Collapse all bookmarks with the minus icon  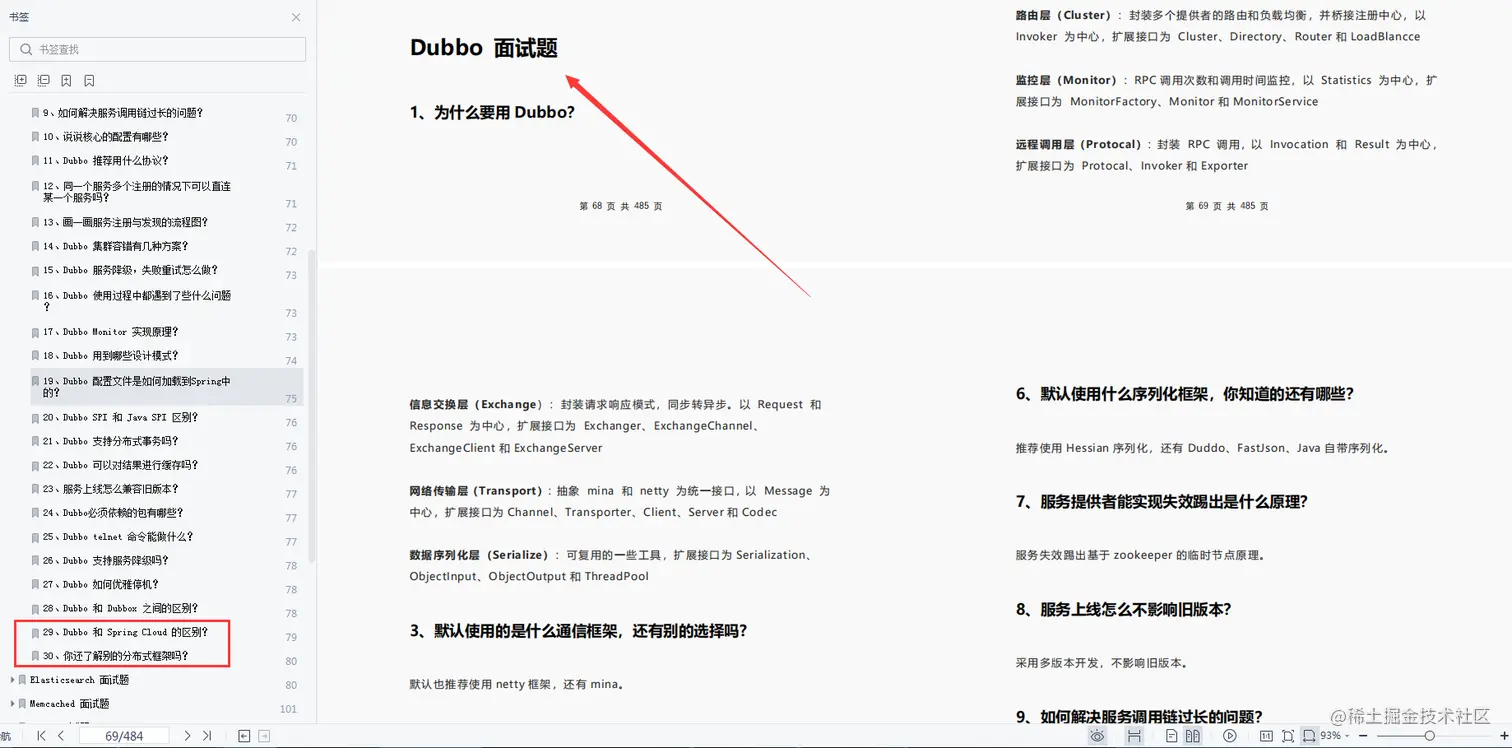point(43,80)
